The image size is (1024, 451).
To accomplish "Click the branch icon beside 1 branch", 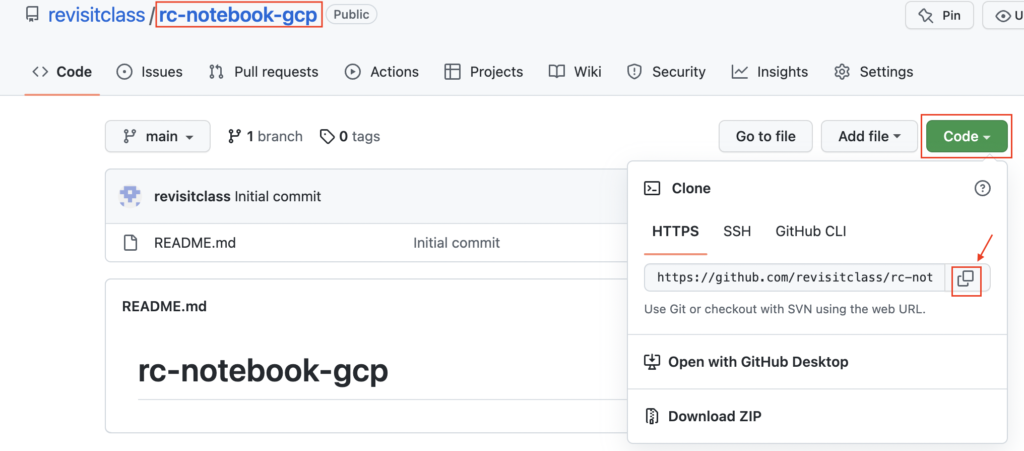I will click(x=234, y=136).
